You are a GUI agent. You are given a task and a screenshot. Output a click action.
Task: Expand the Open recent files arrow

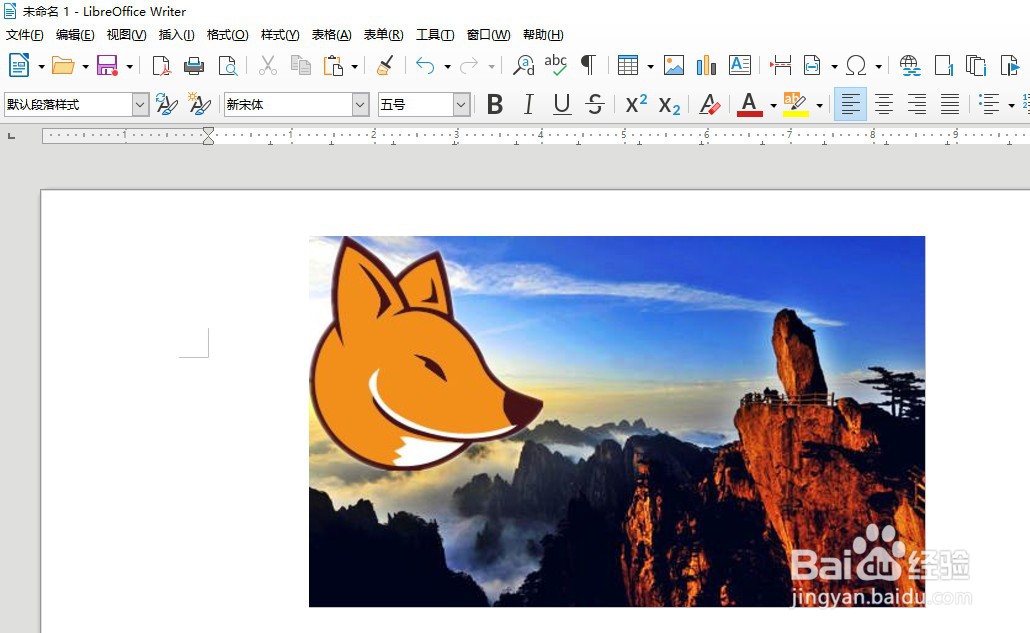click(x=85, y=66)
